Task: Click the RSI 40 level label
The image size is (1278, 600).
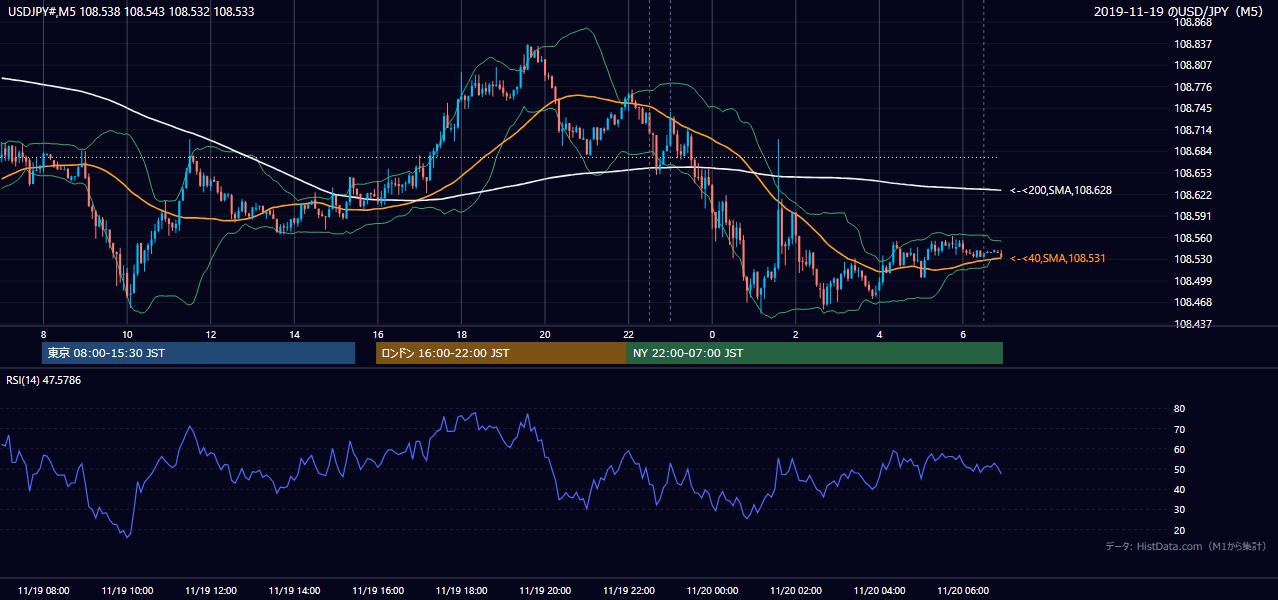Action: [1179, 489]
